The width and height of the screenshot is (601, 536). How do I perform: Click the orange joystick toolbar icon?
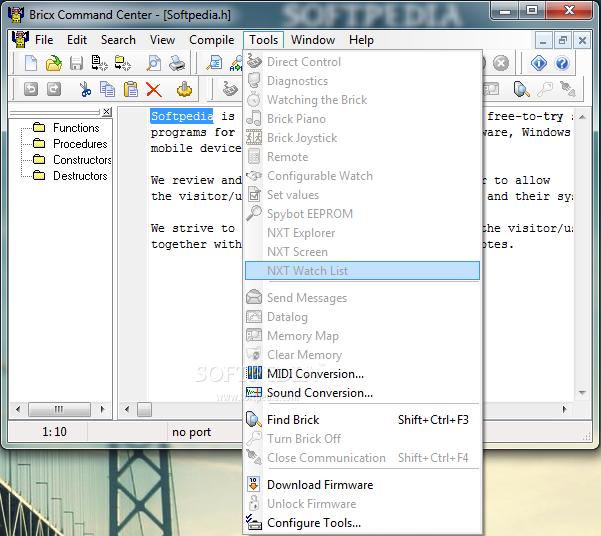184,89
